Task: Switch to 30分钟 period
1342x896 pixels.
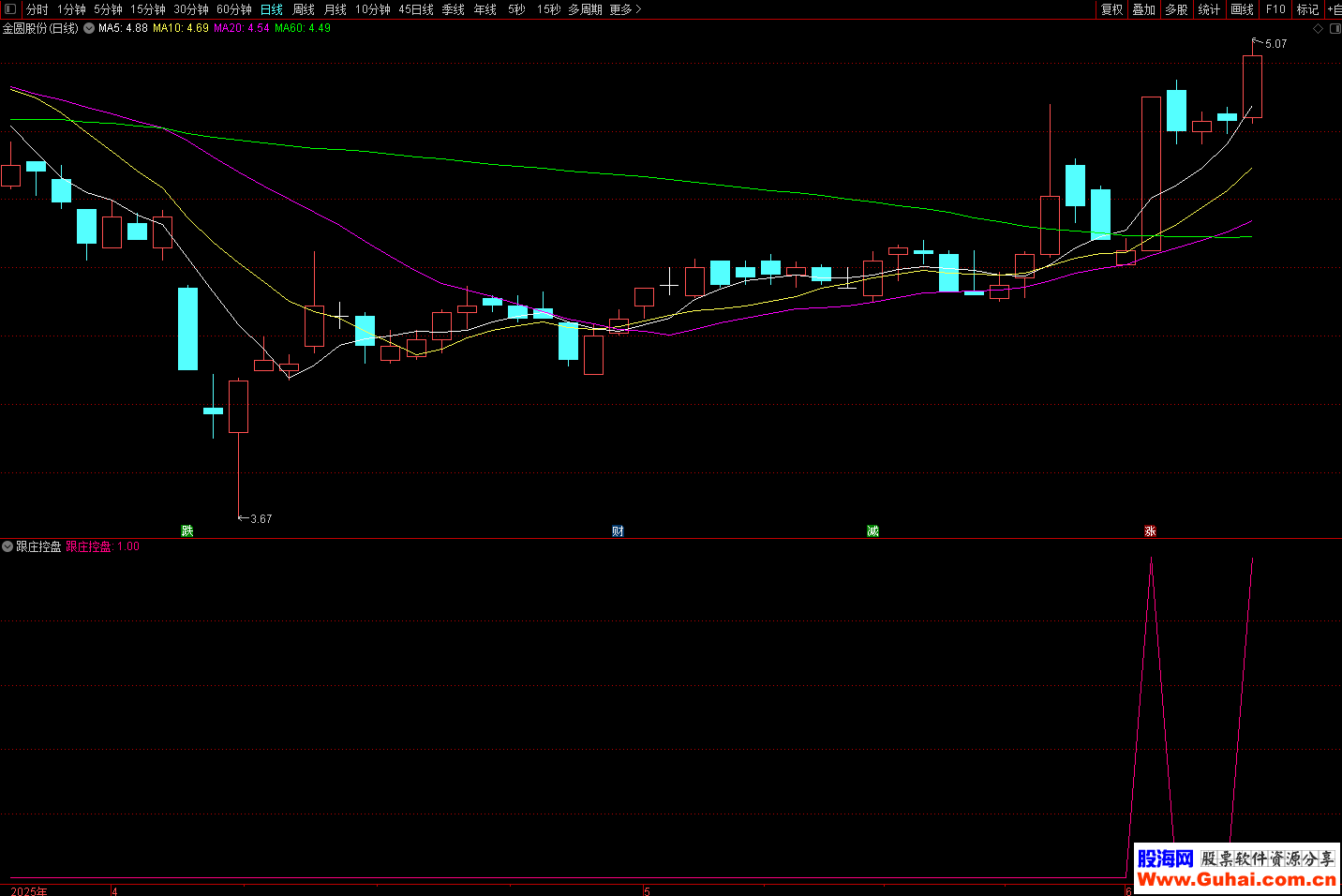Action: tap(191, 9)
